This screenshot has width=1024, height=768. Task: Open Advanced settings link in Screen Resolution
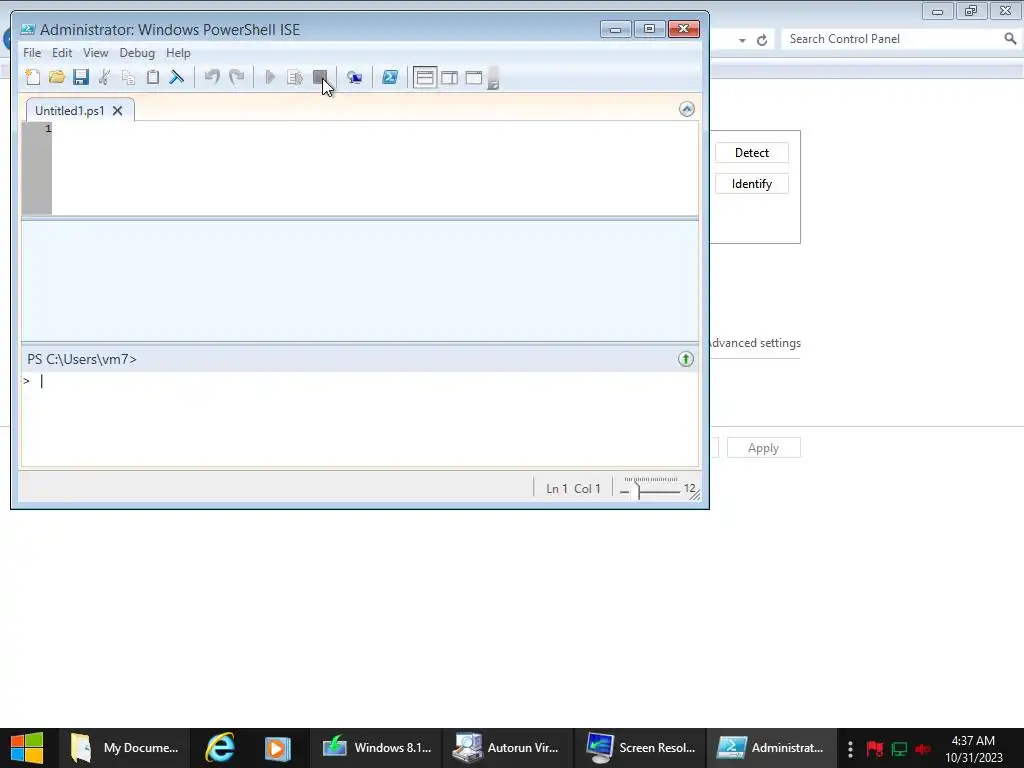point(755,343)
